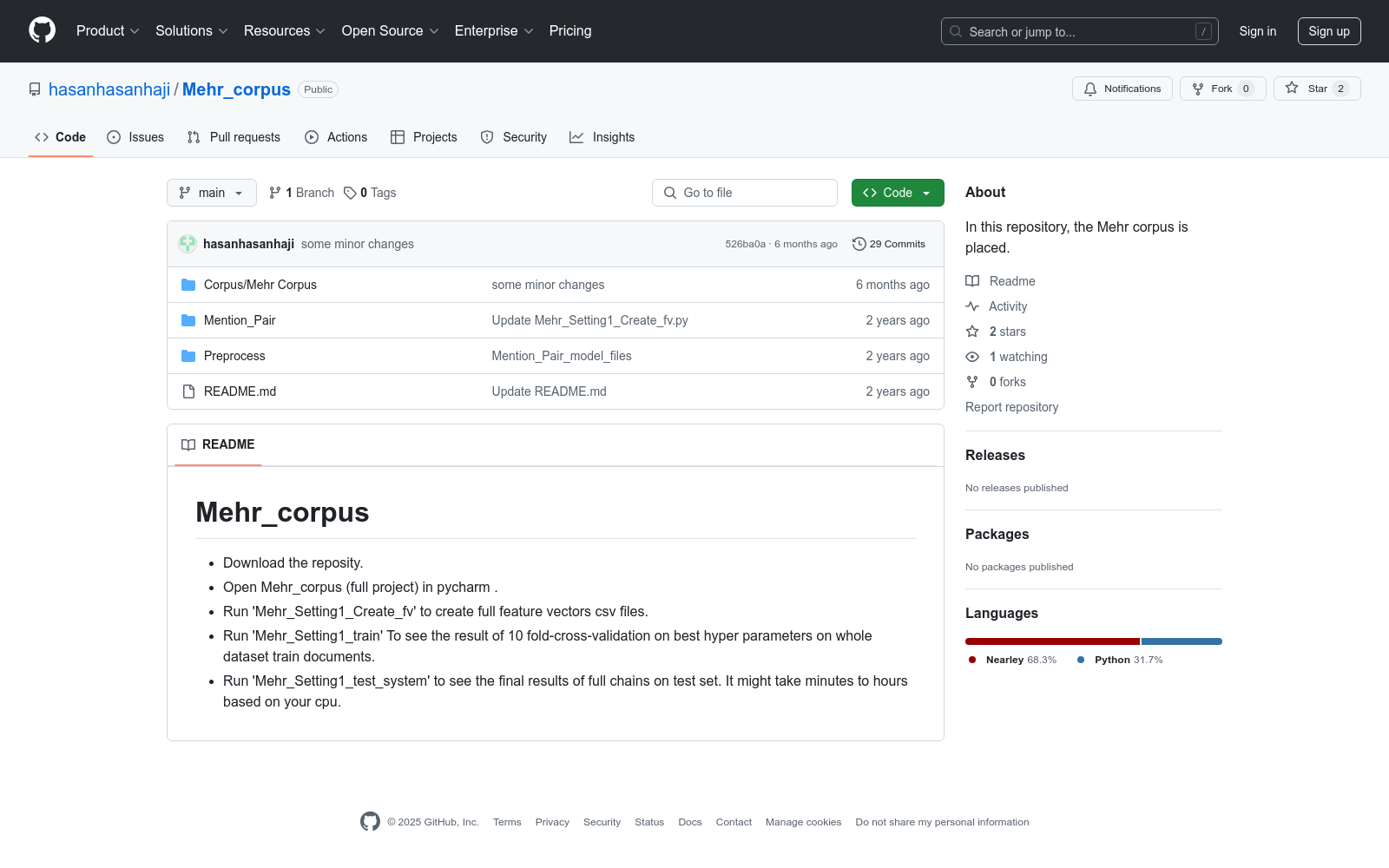Click the Readme book icon in About
Screen dimensions: 1389x868
(972, 281)
